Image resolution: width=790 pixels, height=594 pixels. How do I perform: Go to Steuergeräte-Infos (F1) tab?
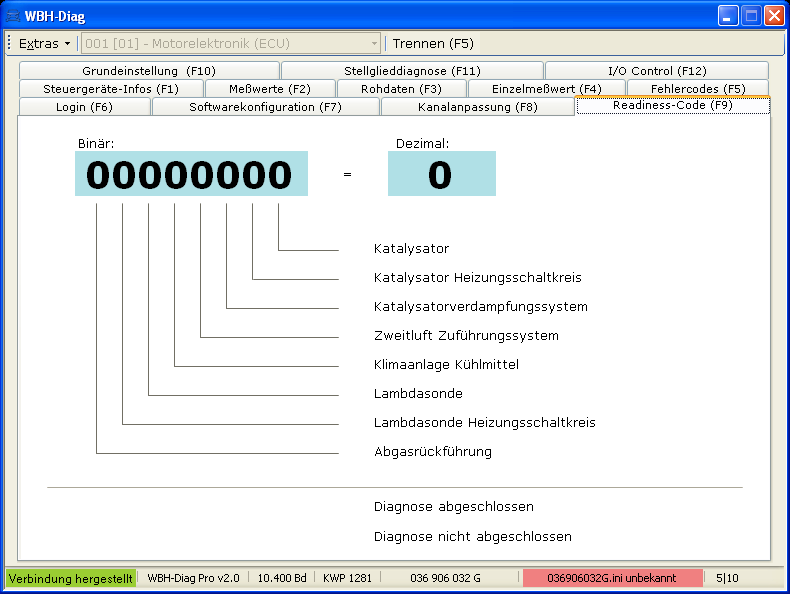[111, 89]
